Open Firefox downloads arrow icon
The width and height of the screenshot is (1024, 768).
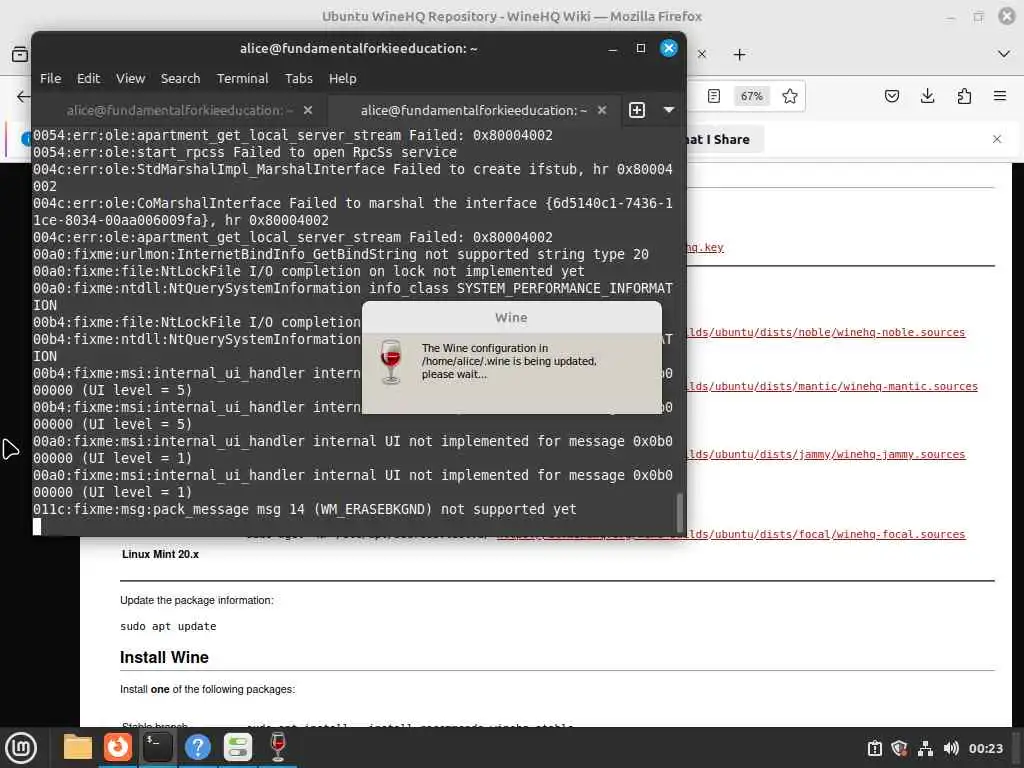click(927, 96)
